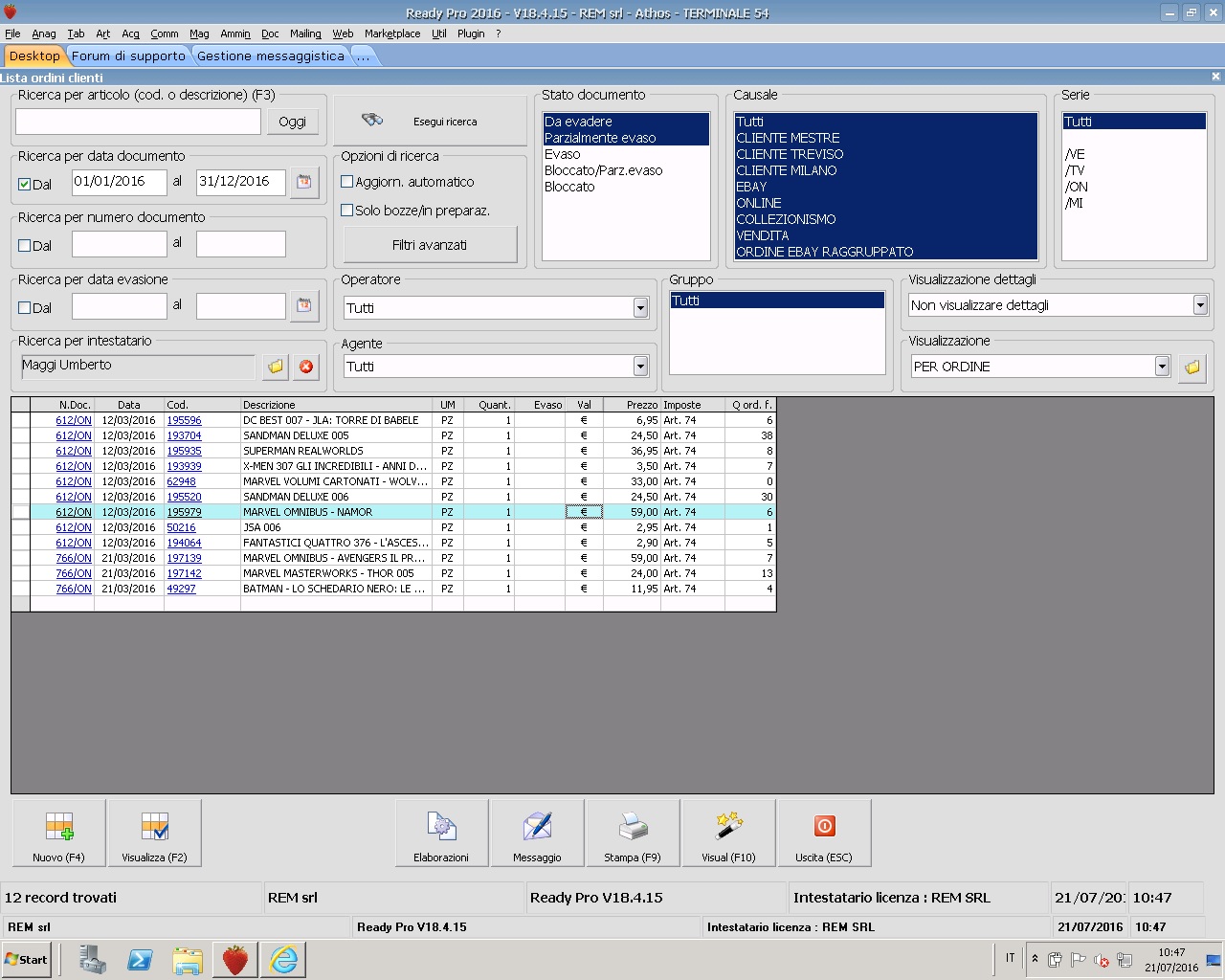Viewport: 1225px width, 980px height.
Task: Expand the Visualizzazione dettagli combo box
Action: tap(1200, 305)
